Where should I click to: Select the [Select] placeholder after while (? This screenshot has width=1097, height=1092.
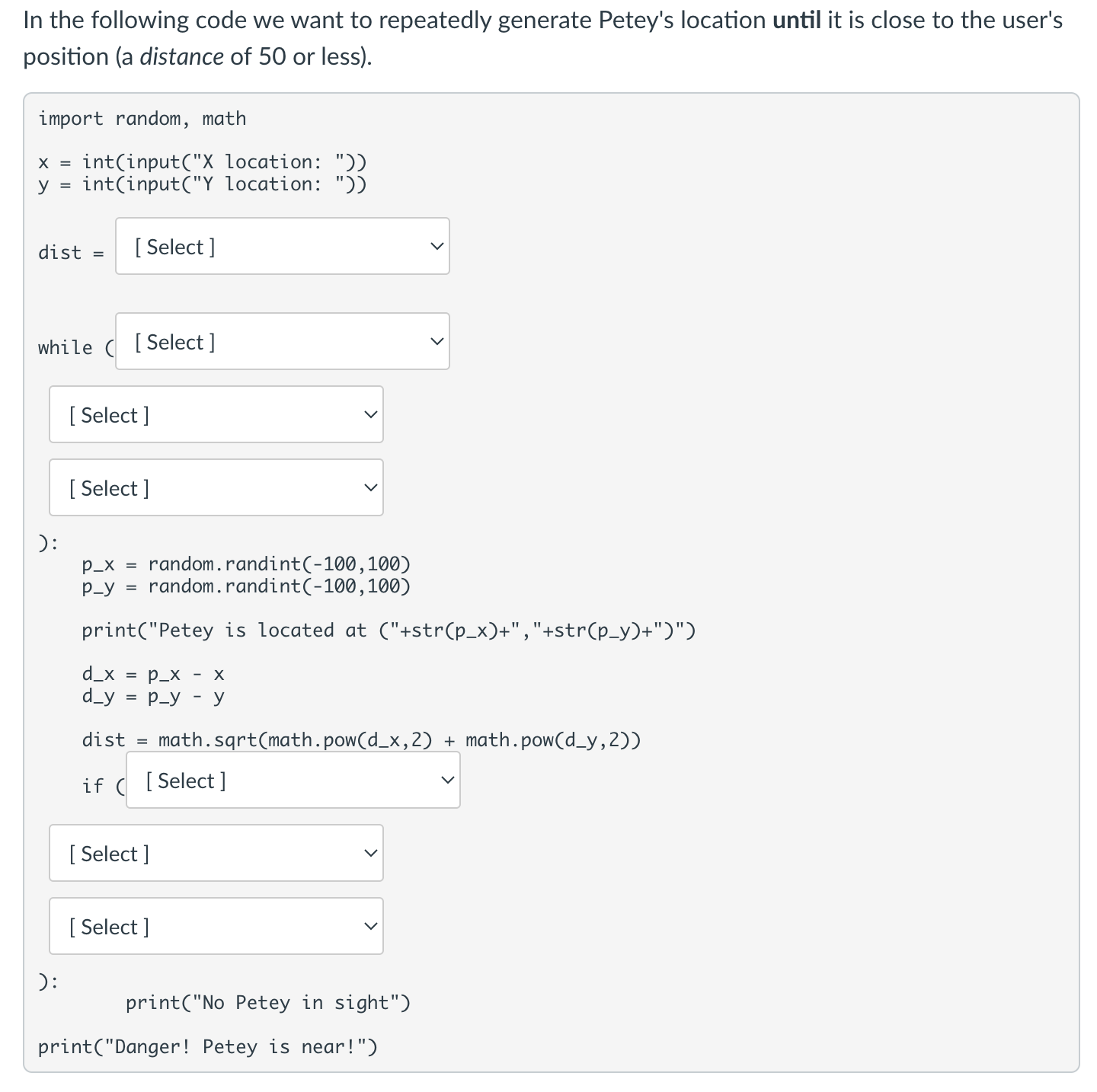point(174,342)
